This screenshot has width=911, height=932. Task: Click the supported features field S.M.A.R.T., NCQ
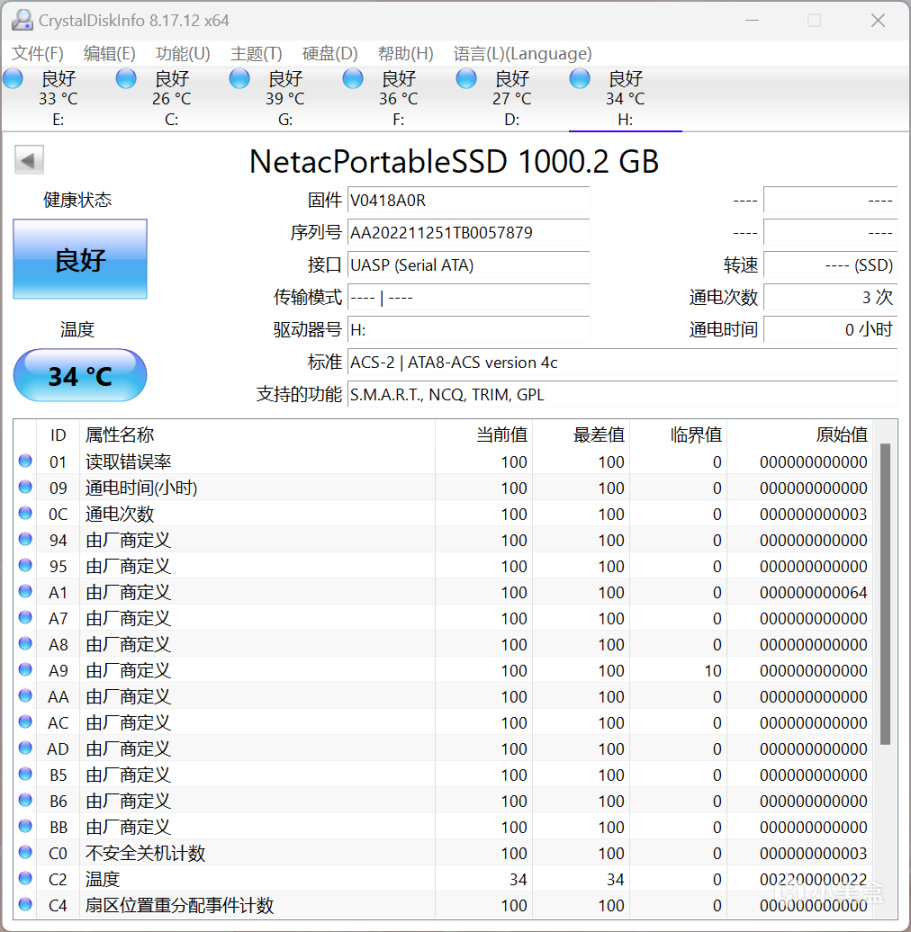[x=622, y=394]
